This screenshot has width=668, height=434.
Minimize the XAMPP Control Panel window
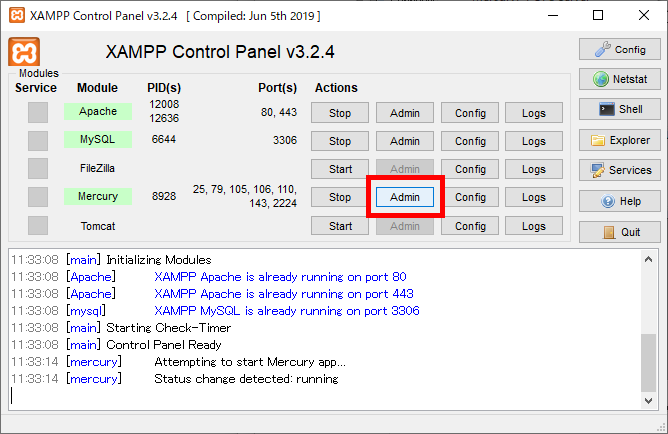point(553,15)
